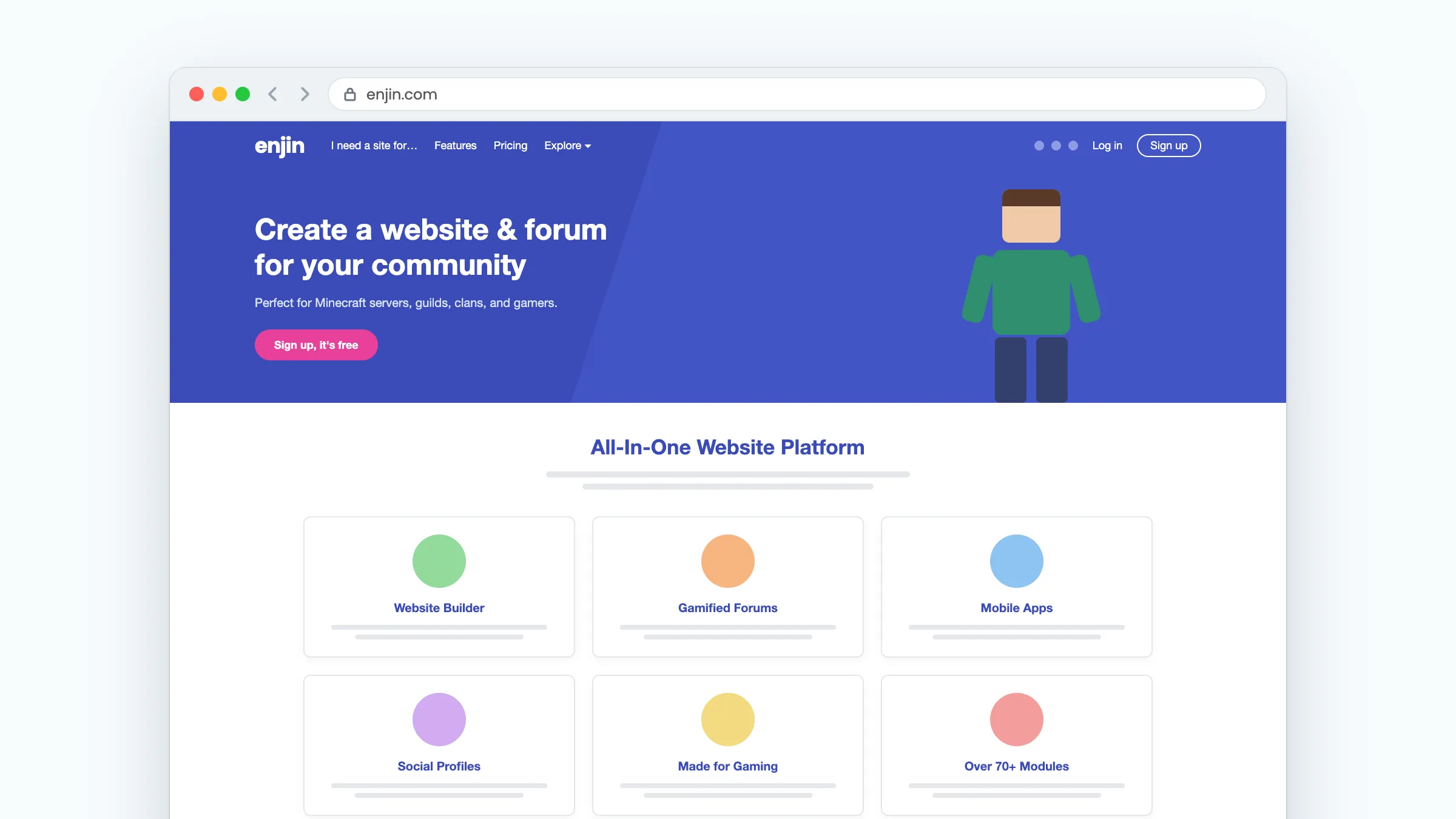Click the first header dot left of Log in
The height and width of the screenshot is (819, 1456).
(1039, 146)
